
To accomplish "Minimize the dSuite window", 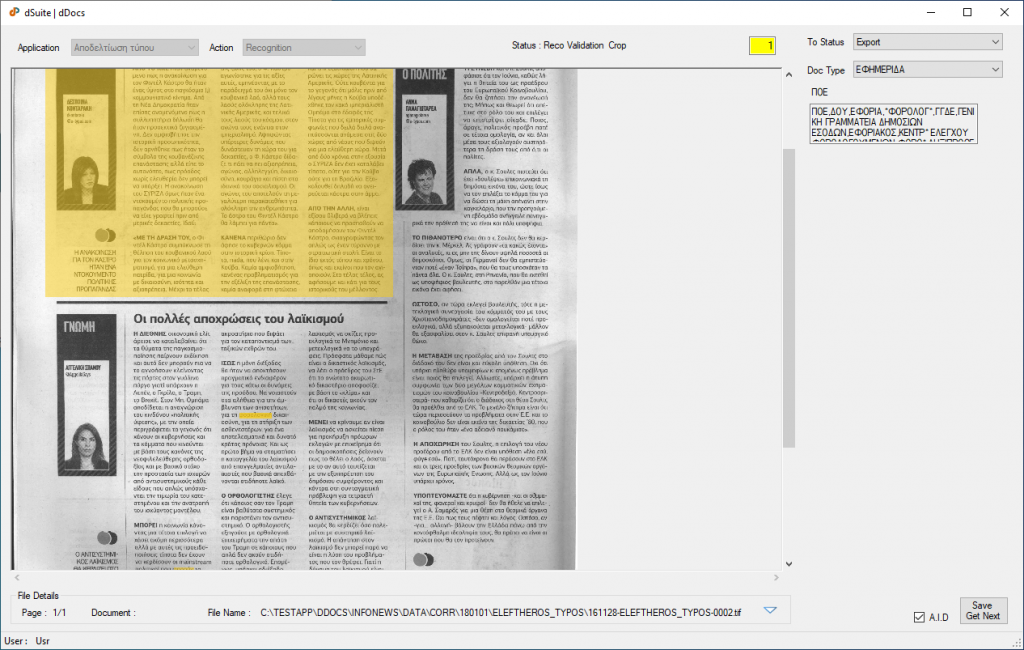I will coord(921,12).
